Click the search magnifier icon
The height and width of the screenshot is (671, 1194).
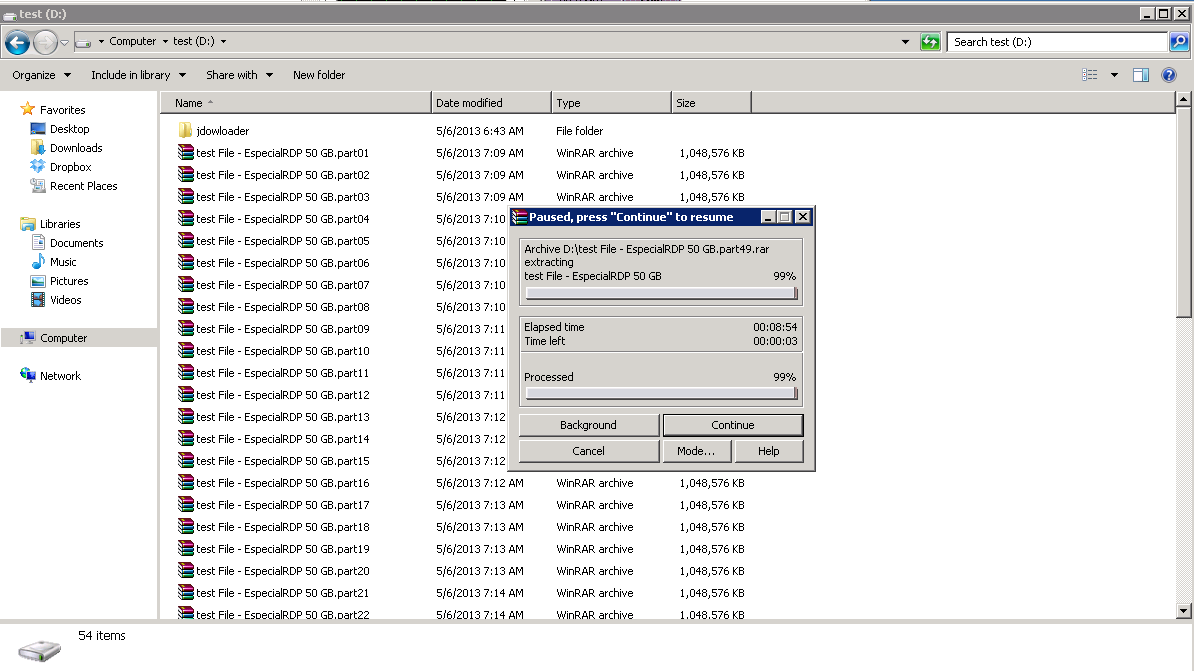coord(1180,42)
